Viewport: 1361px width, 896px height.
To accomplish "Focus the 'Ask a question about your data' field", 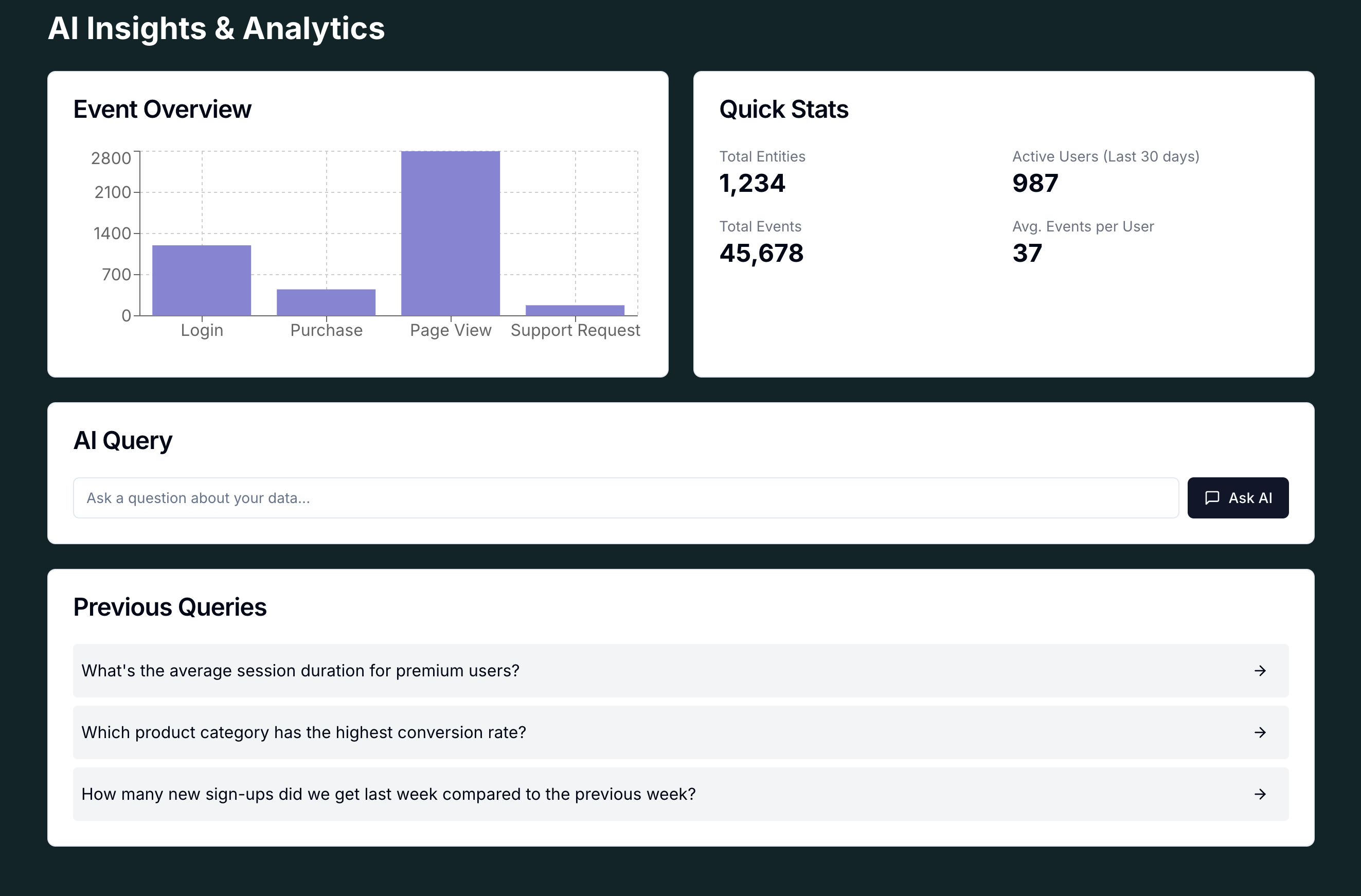I will pos(625,498).
